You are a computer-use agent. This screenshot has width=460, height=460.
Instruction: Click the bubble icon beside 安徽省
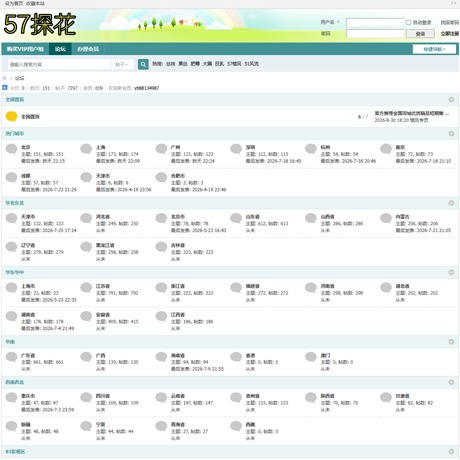(x=86, y=316)
